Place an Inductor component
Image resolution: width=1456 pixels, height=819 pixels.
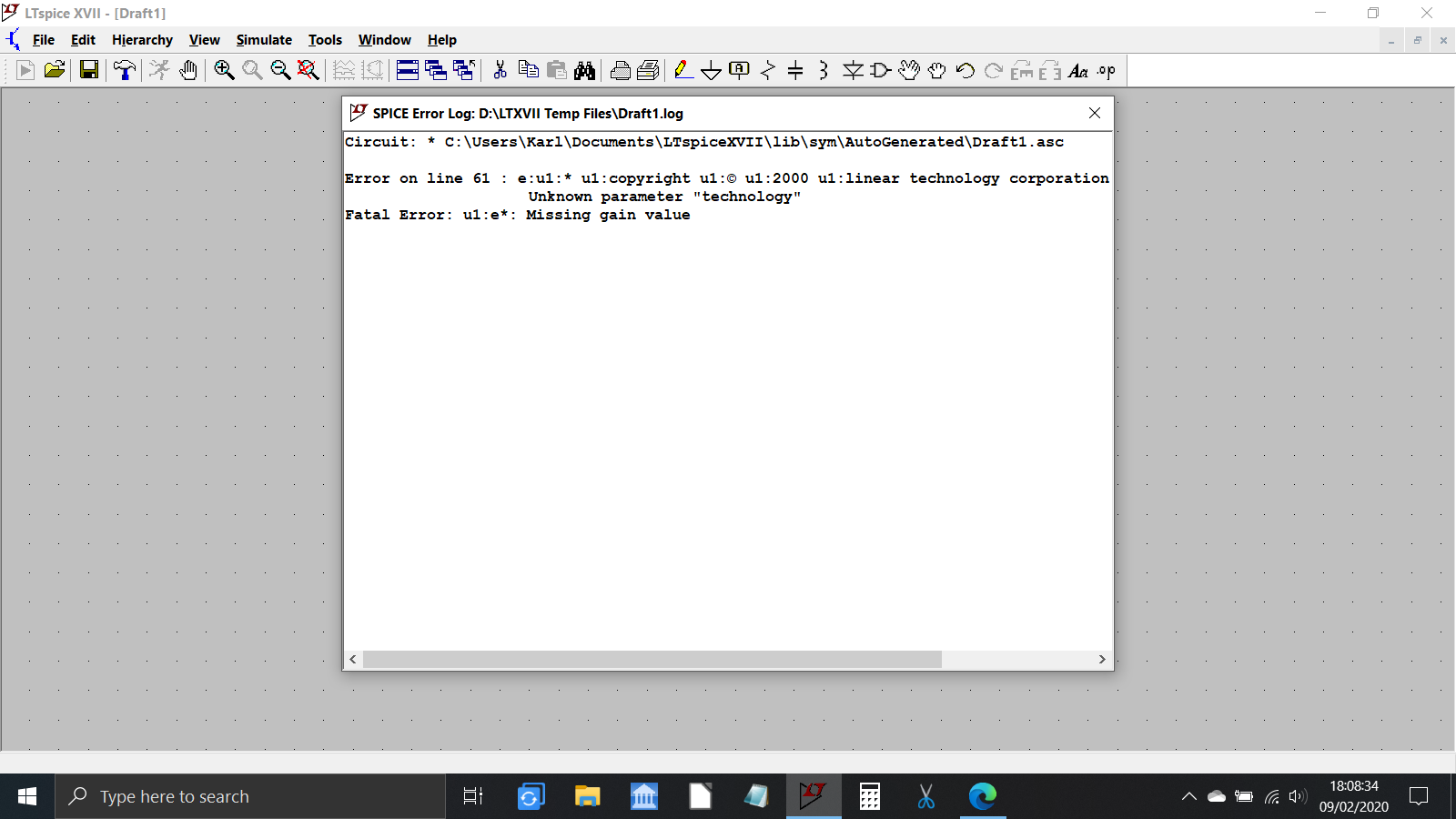click(x=824, y=70)
